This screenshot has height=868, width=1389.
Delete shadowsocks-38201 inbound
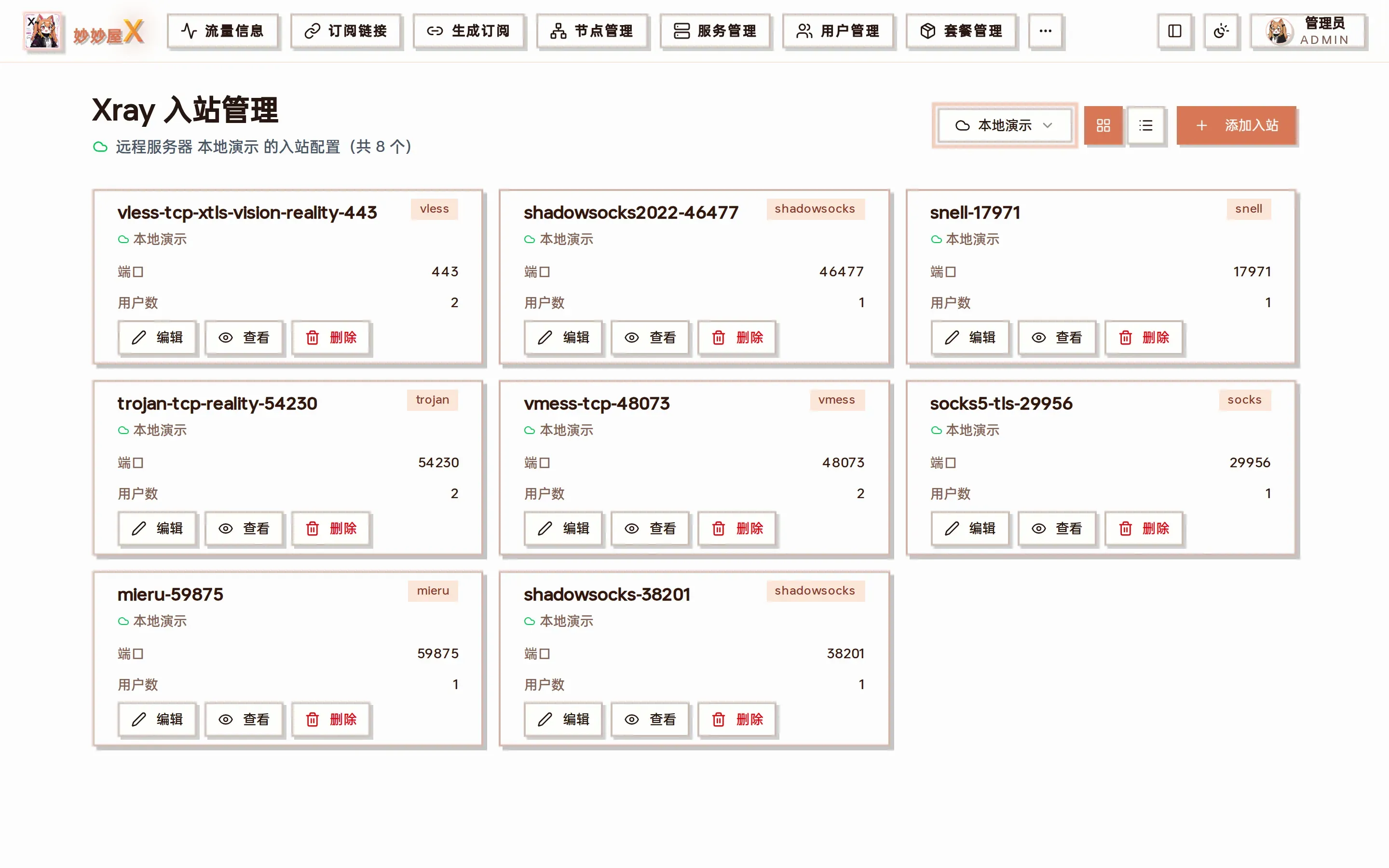pyautogui.click(x=737, y=719)
